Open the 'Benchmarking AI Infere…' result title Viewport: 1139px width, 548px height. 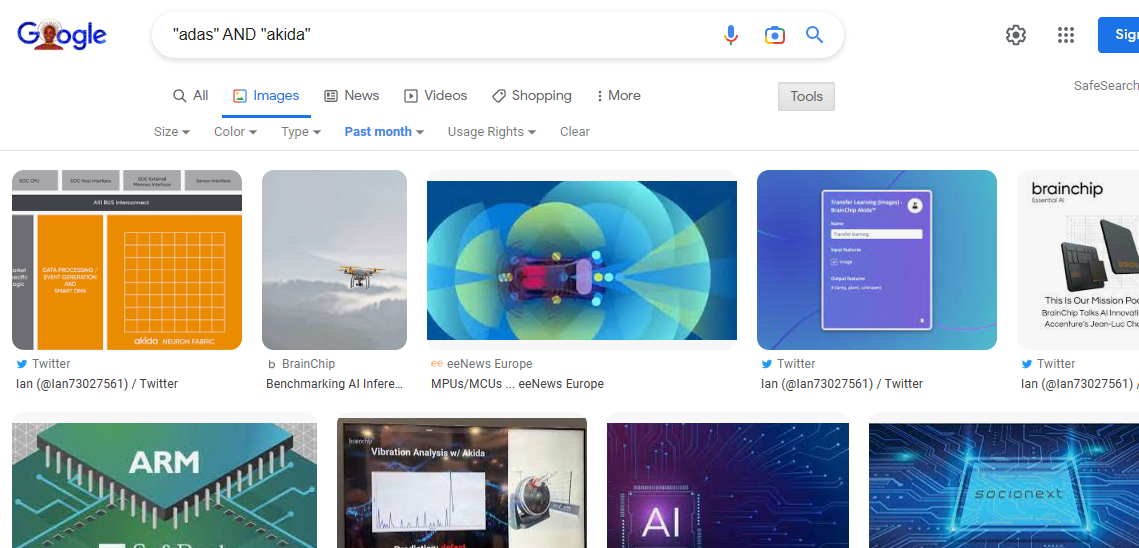tap(334, 384)
